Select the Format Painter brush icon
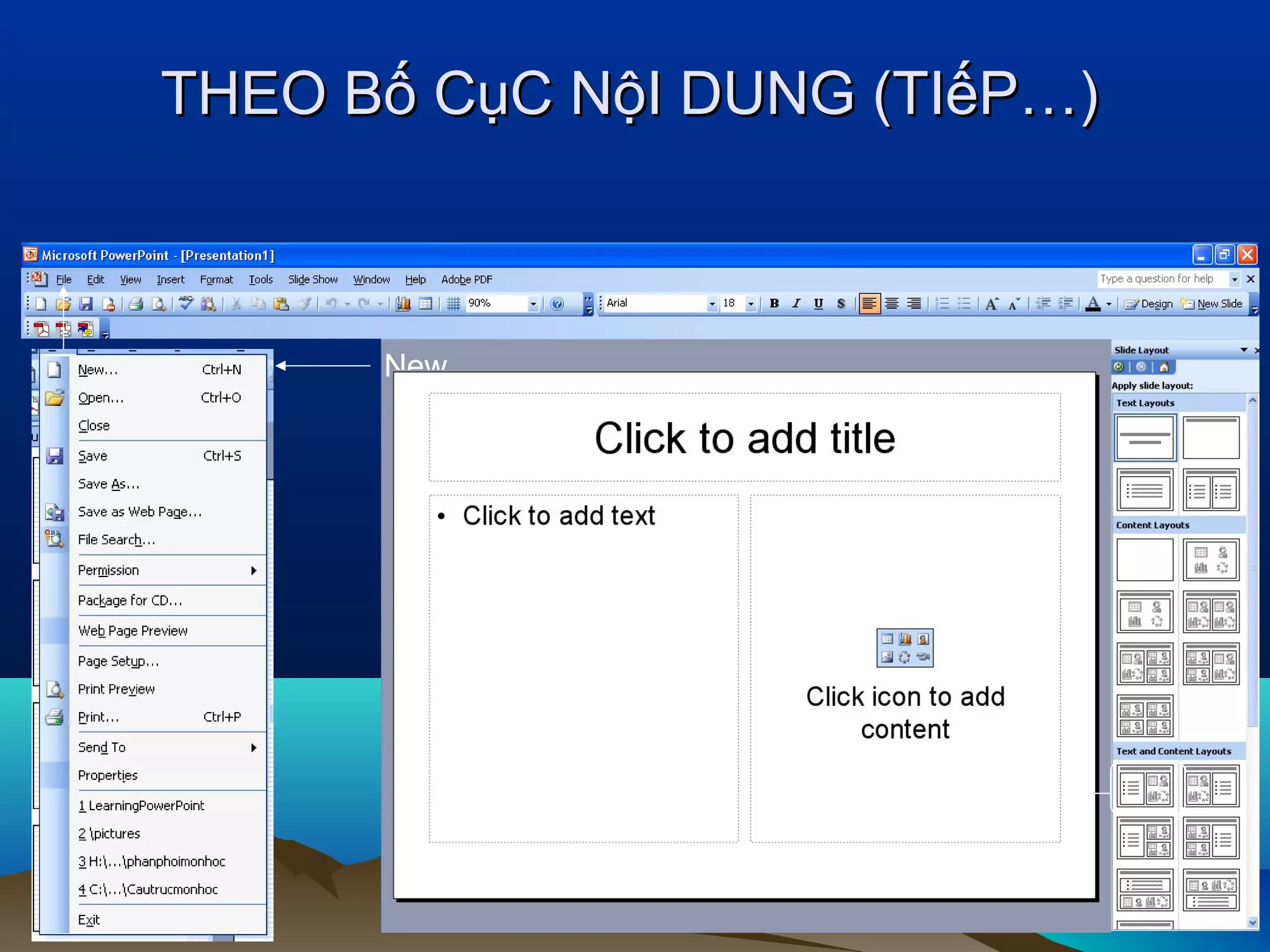This screenshot has height=952, width=1270. [304, 304]
